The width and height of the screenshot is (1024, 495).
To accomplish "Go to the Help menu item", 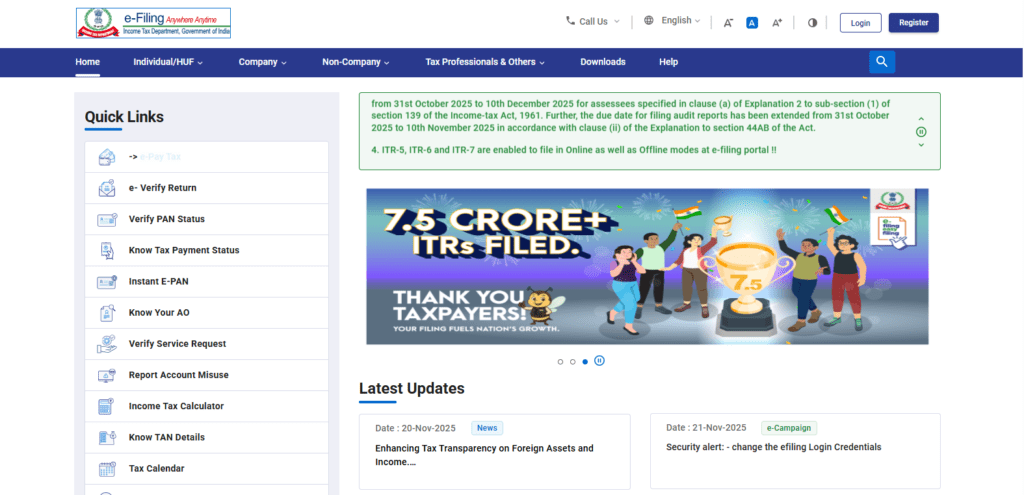I will pyautogui.click(x=668, y=62).
